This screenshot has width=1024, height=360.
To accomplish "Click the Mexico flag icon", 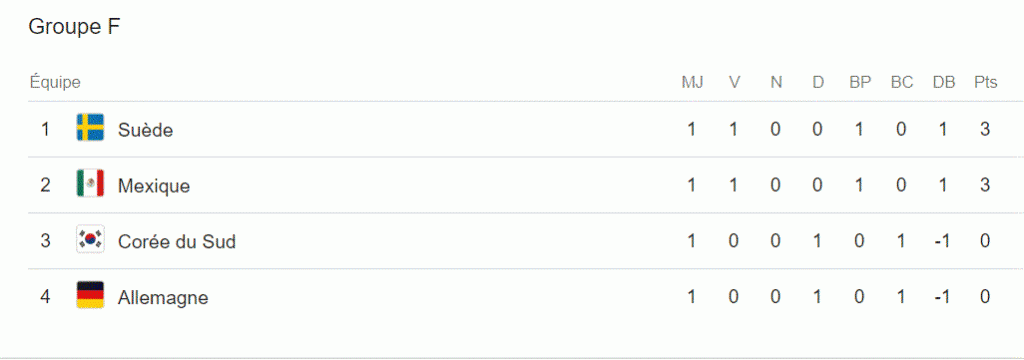I will [90, 184].
